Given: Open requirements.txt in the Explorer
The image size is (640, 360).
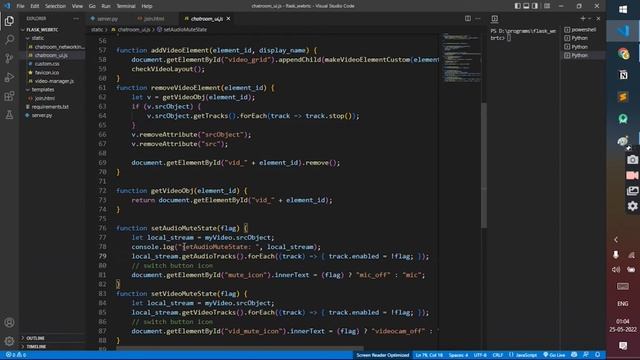Looking at the screenshot, I should point(50,107).
